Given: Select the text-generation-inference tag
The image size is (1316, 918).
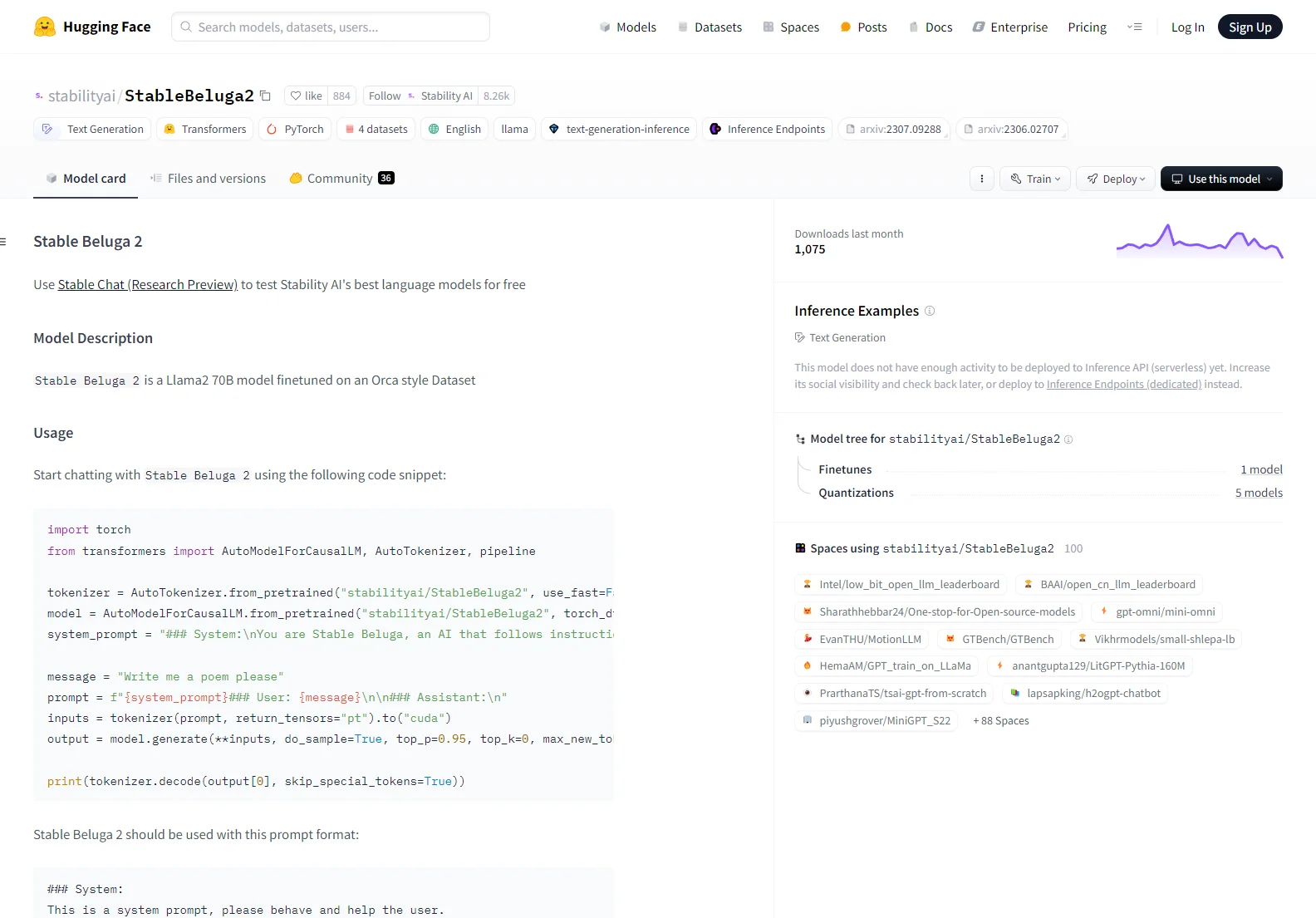Looking at the screenshot, I should (x=619, y=129).
